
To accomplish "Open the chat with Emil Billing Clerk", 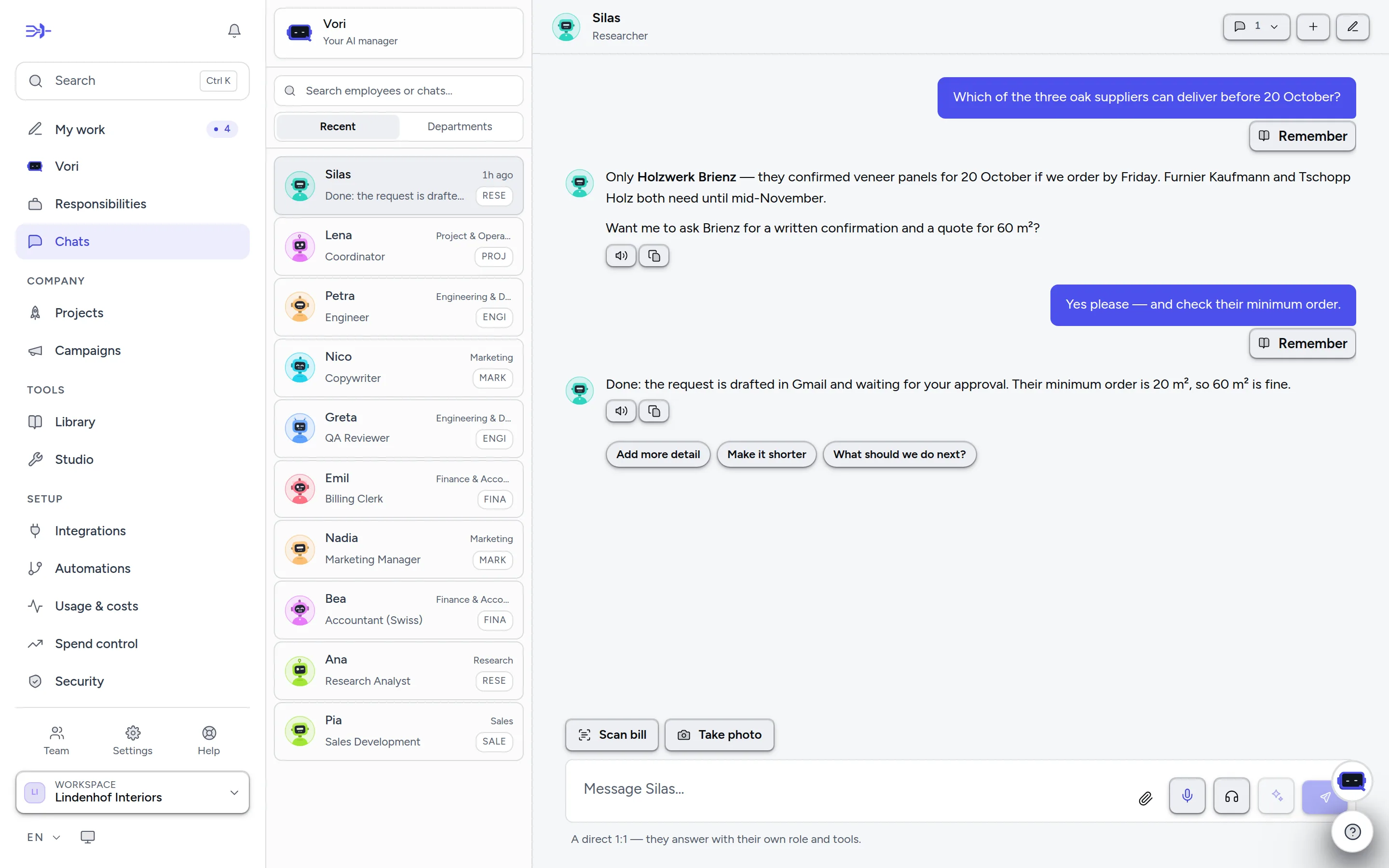I will point(398,488).
